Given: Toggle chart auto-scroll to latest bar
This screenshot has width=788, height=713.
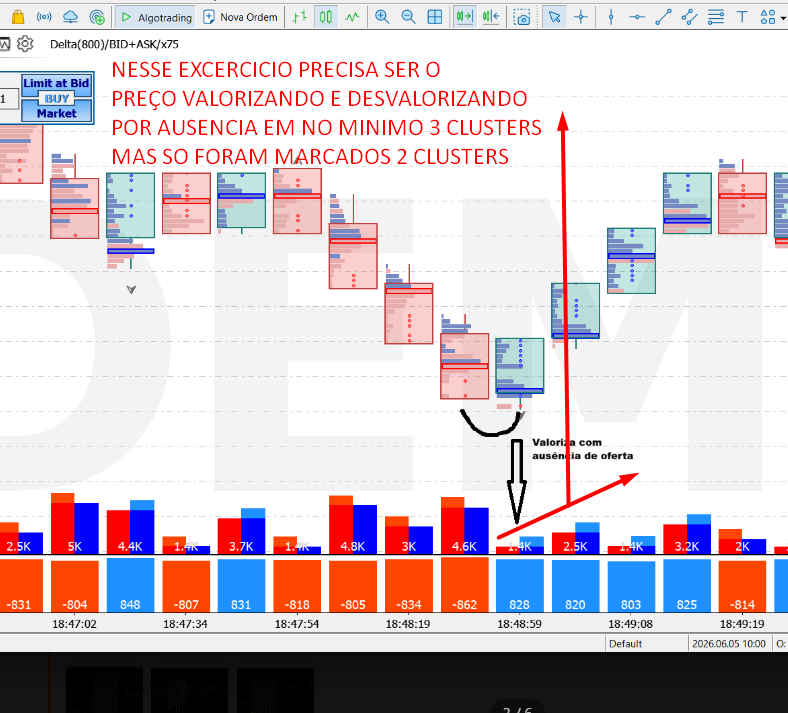Looking at the screenshot, I should [x=465, y=17].
